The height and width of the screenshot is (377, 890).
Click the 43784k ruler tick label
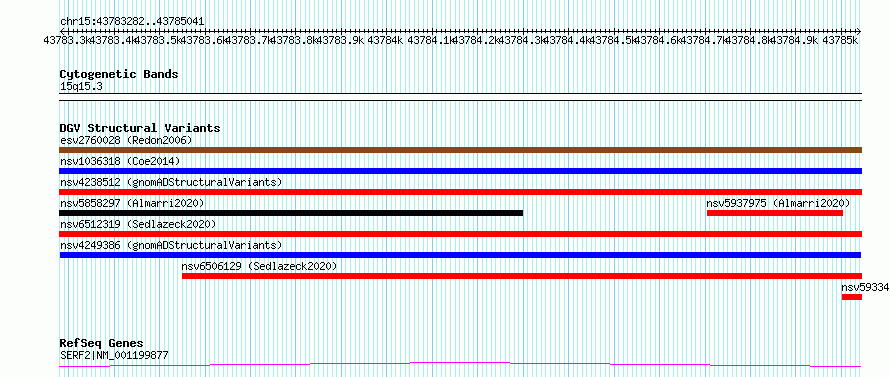click(385, 40)
